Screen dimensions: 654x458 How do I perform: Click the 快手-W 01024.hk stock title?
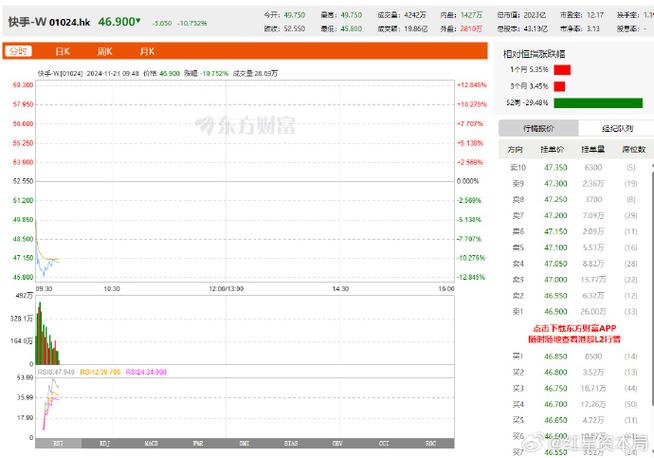coord(49,22)
